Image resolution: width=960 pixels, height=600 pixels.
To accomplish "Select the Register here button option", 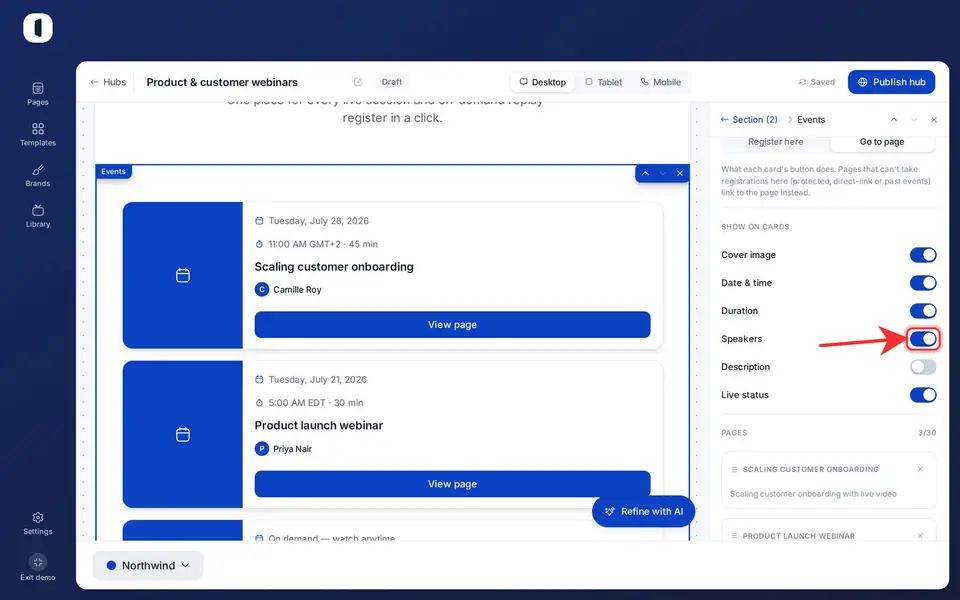I will pos(776,142).
